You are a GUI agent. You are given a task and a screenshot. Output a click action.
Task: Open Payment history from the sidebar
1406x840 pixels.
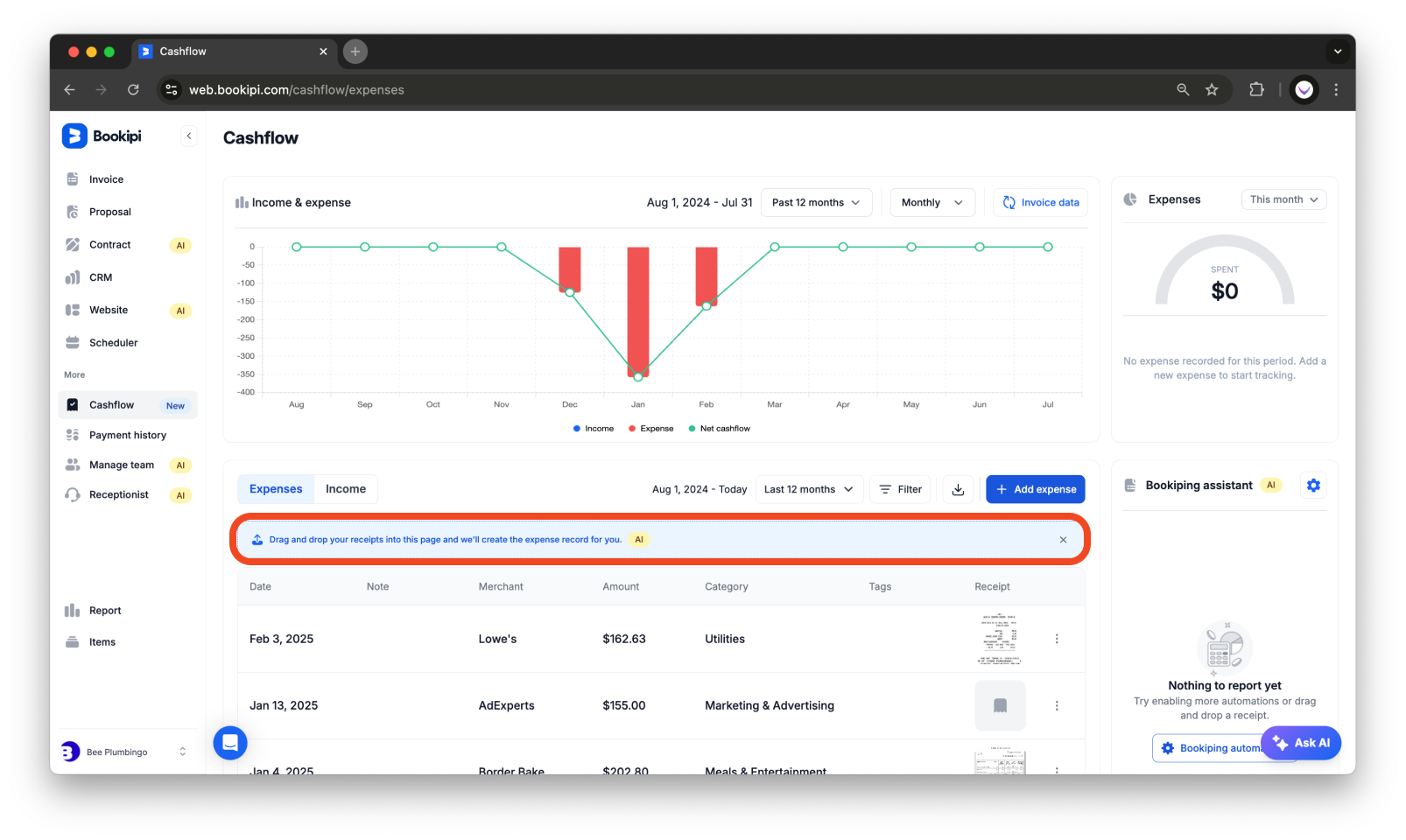click(x=127, y=435)
